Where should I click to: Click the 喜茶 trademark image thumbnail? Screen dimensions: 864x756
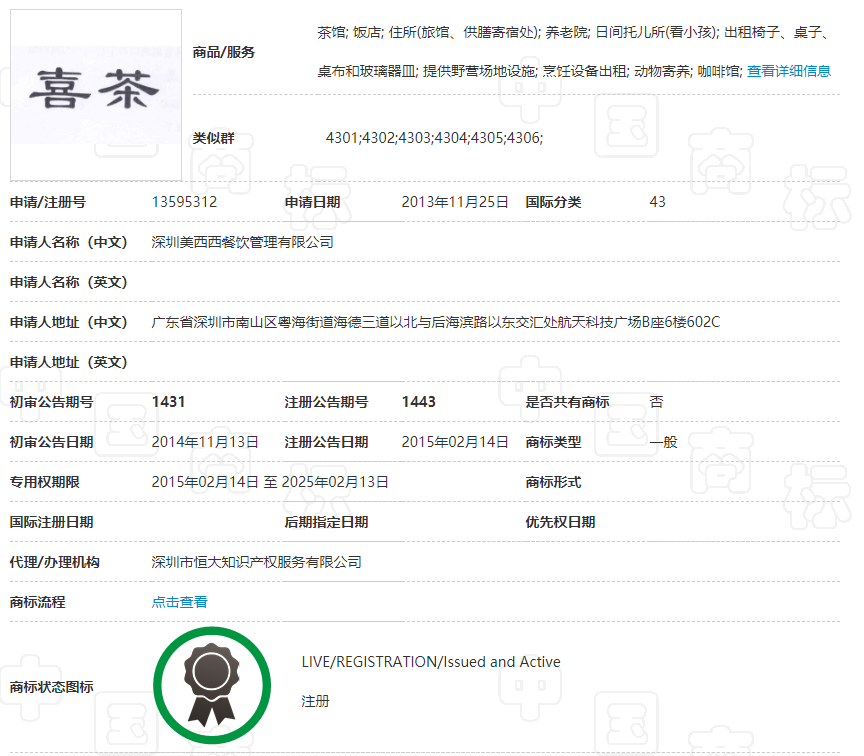tap(95, 94)
